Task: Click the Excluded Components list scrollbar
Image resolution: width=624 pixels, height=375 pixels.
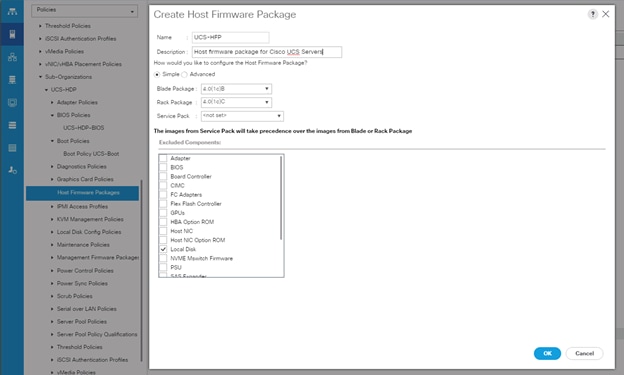Action: pos(281,198)
